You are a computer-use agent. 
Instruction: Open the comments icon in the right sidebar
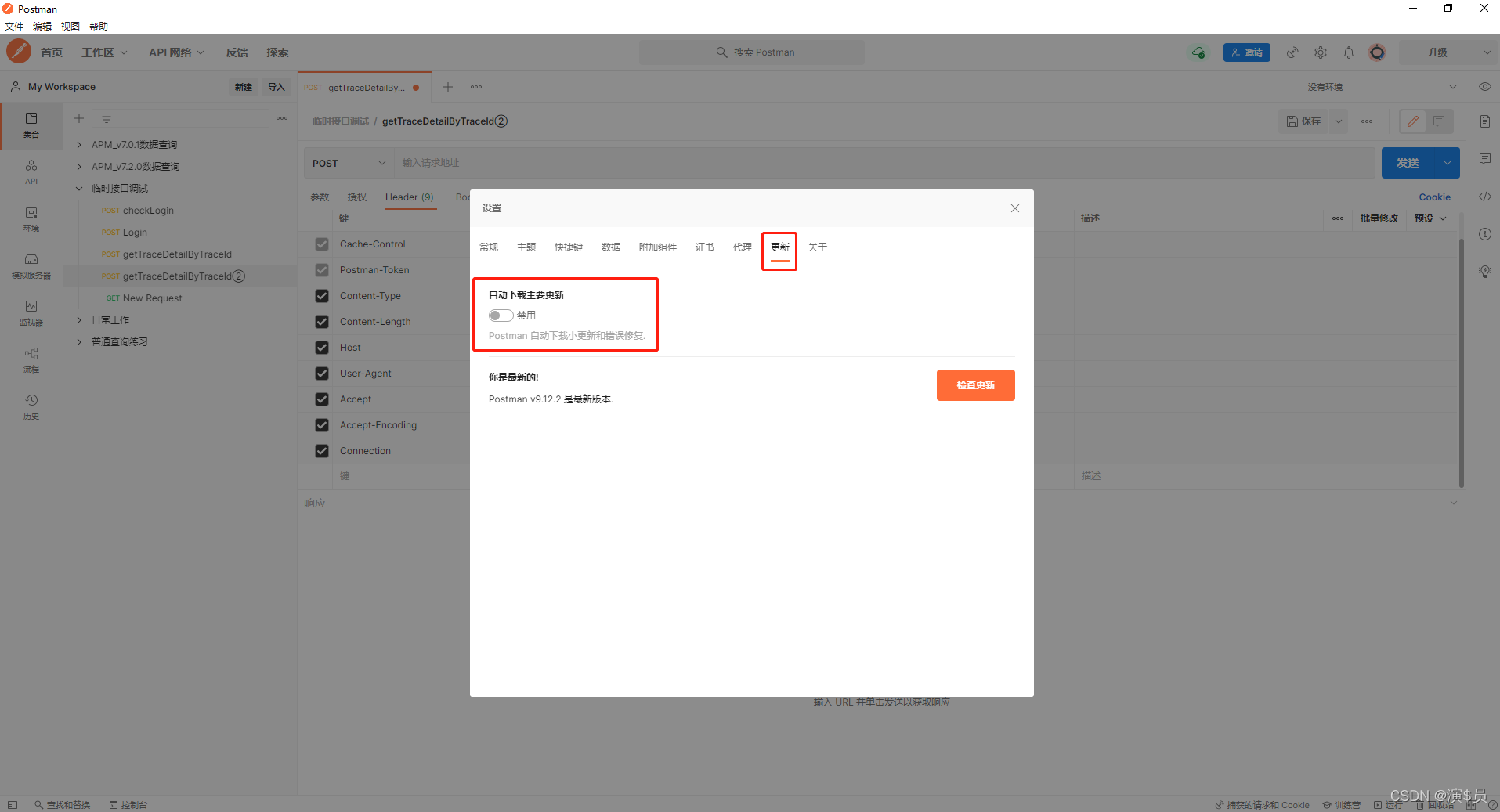click(1485, 159)
